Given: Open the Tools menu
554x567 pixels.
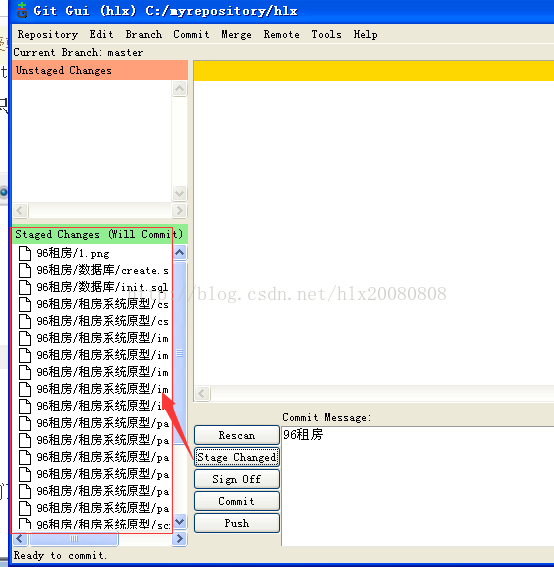Looking at the screenshot, I should tap(326, 34).
